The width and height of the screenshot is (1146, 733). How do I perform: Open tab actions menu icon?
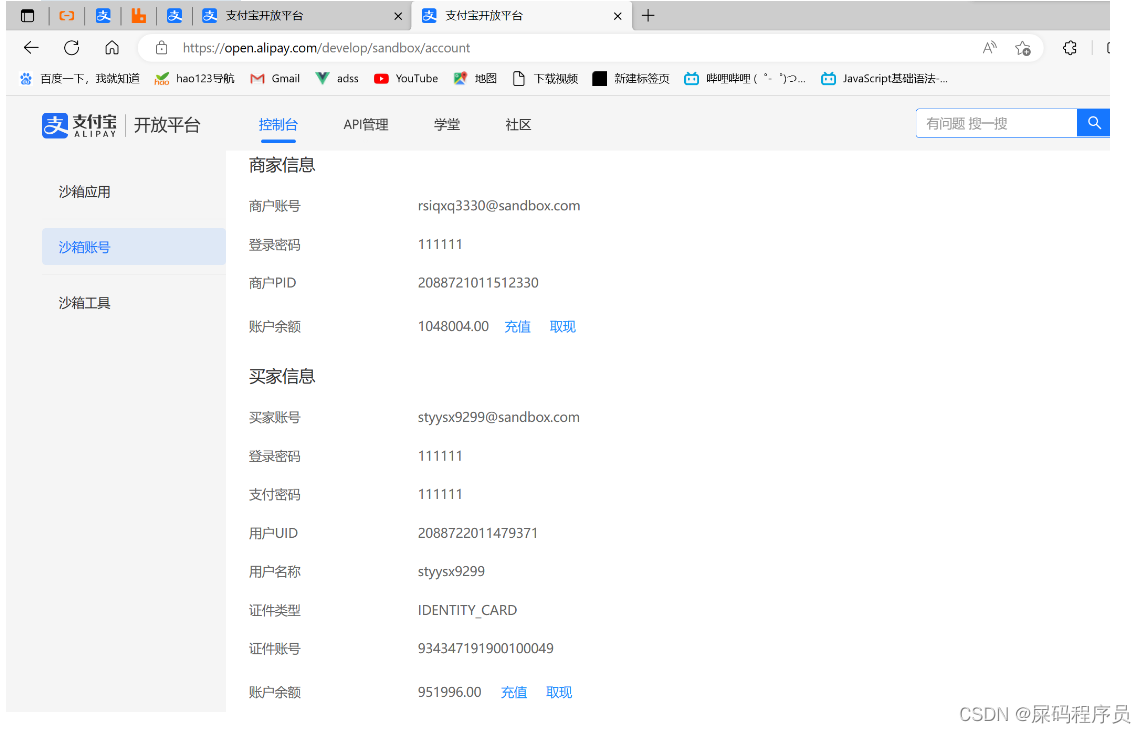click(27, 15)
